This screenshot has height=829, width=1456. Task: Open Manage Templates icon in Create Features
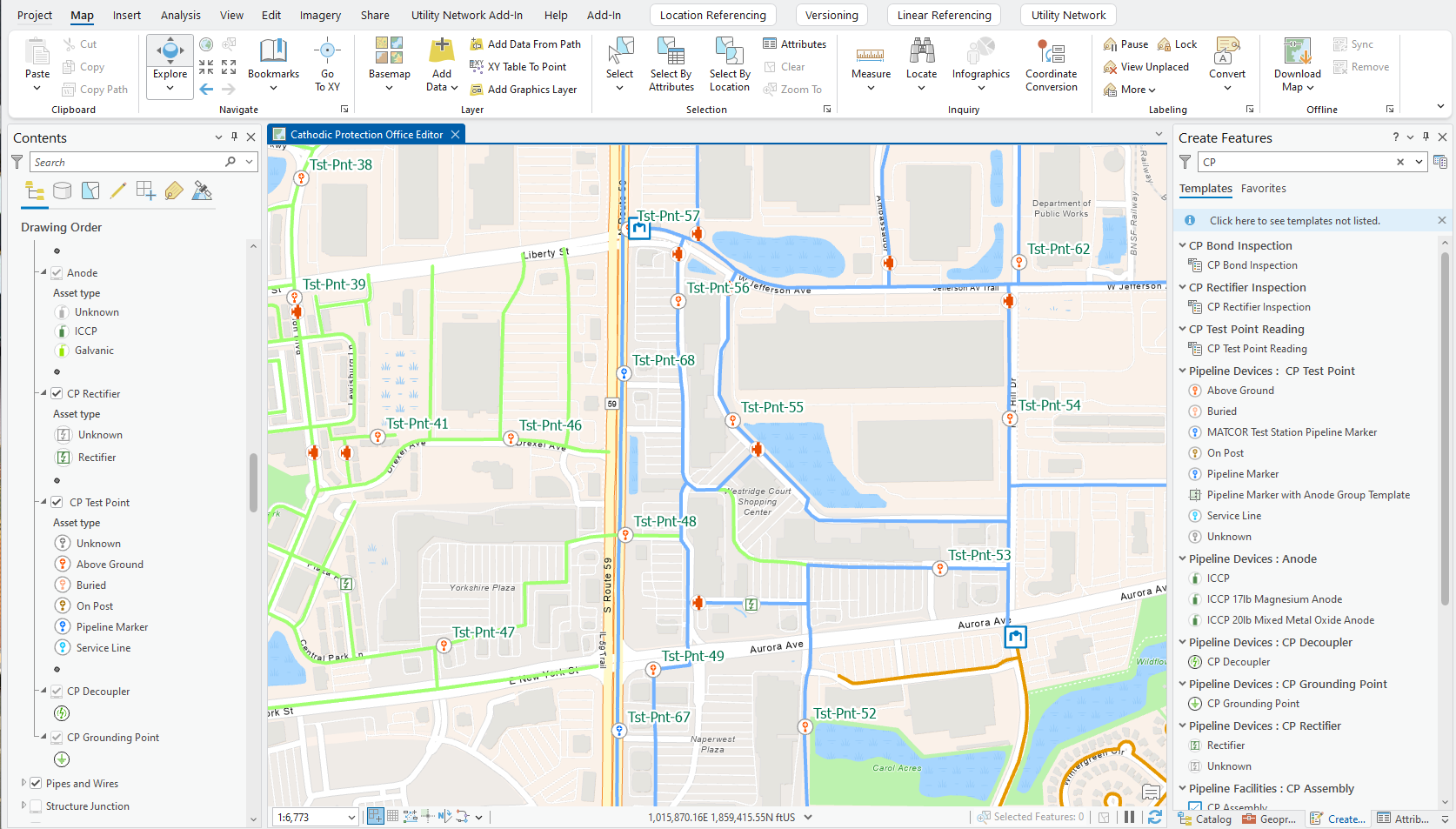(x=1440, y=162)
